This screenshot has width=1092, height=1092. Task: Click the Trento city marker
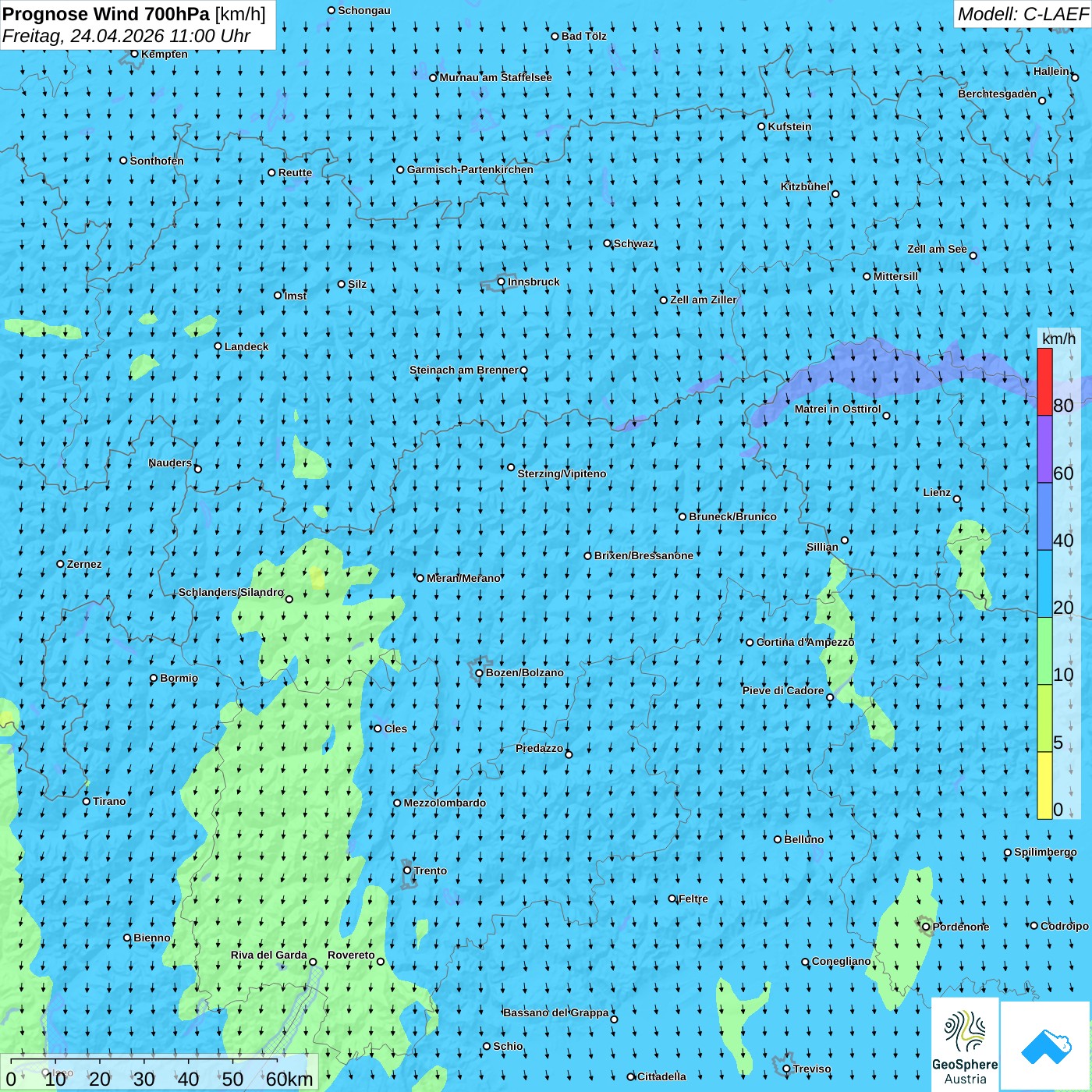(x=407, y=870)
